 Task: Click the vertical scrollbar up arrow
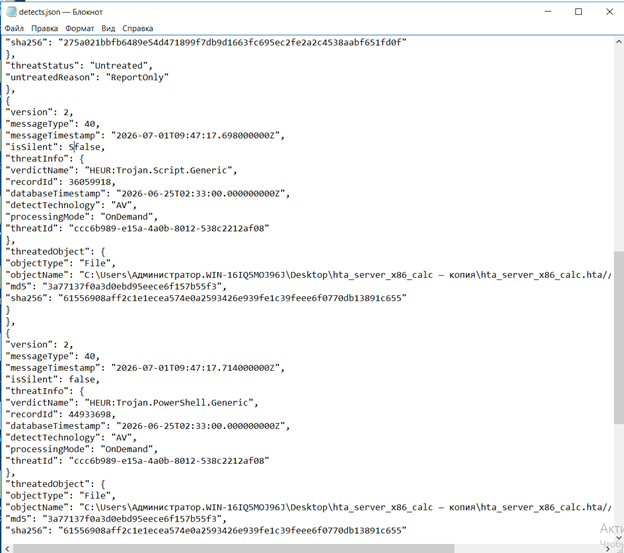(x=619, y=41)
